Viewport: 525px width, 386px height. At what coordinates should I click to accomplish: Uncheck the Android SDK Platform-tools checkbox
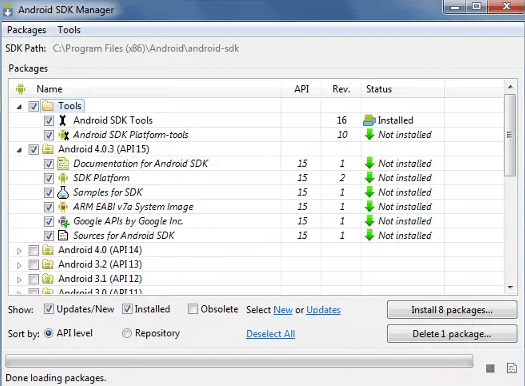(49, 135)
